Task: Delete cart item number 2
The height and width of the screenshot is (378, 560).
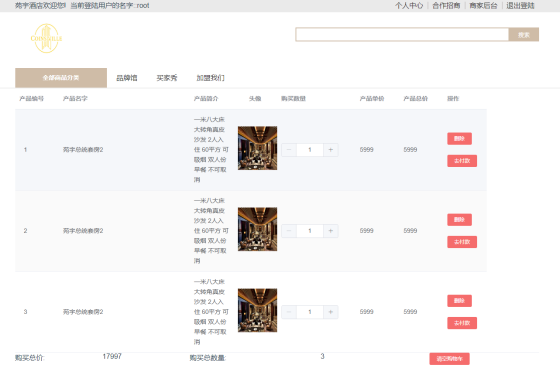Action: [459, 220]
